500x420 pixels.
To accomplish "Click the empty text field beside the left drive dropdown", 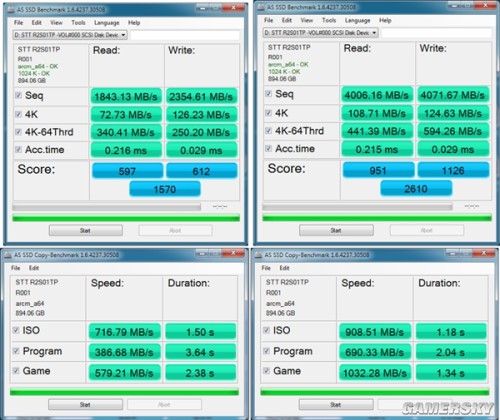I will [x=185, y=35].
